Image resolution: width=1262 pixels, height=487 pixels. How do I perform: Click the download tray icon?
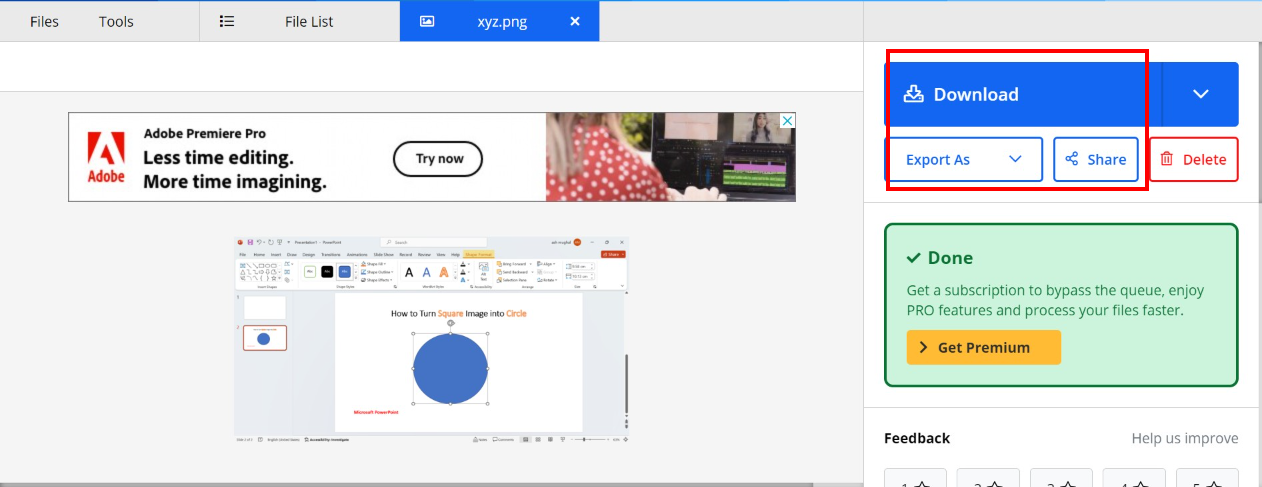pyautogui.click(x=913, y=94)
